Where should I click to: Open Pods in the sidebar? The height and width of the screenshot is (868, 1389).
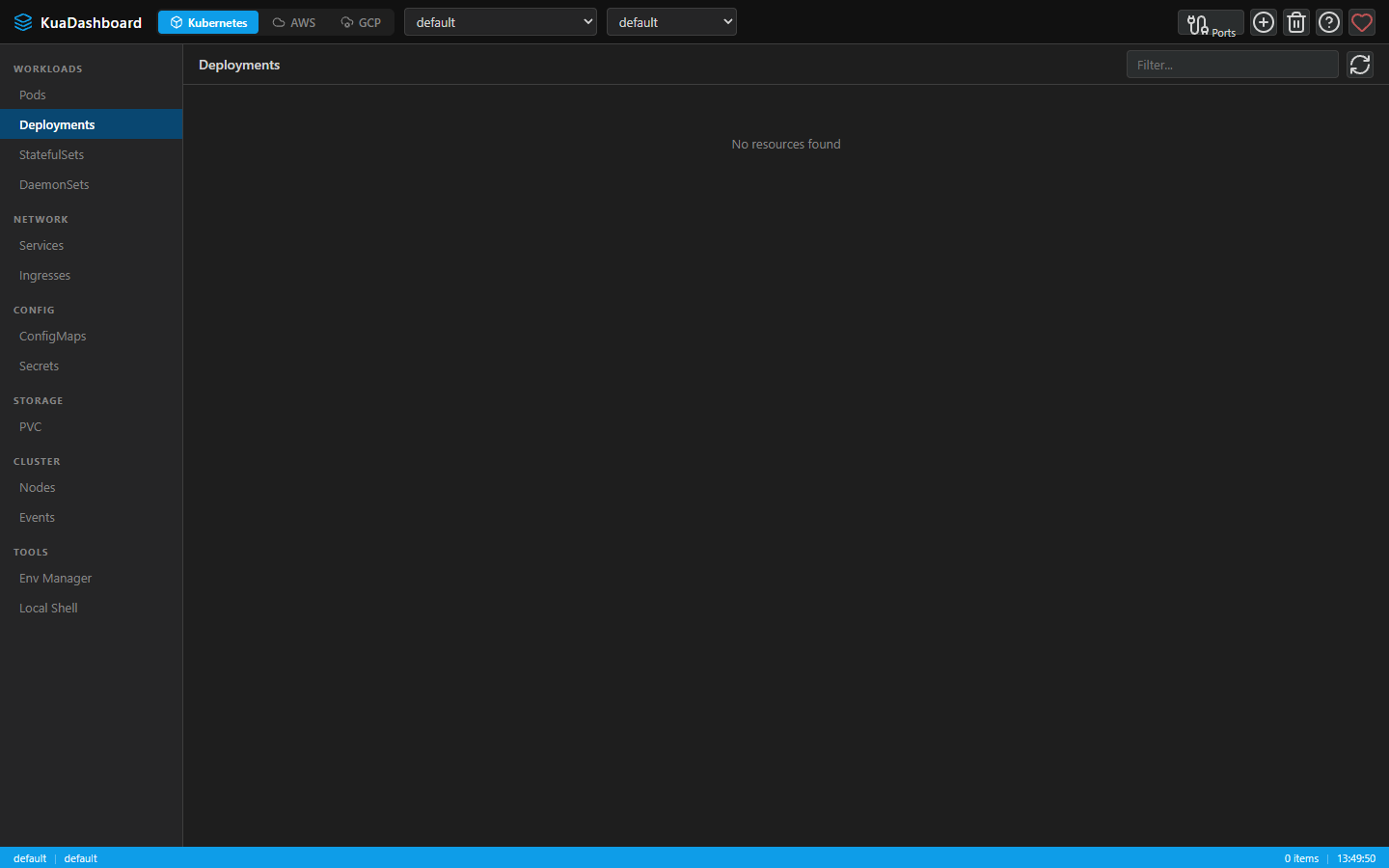pyautogui.click(x=91, y=95)
